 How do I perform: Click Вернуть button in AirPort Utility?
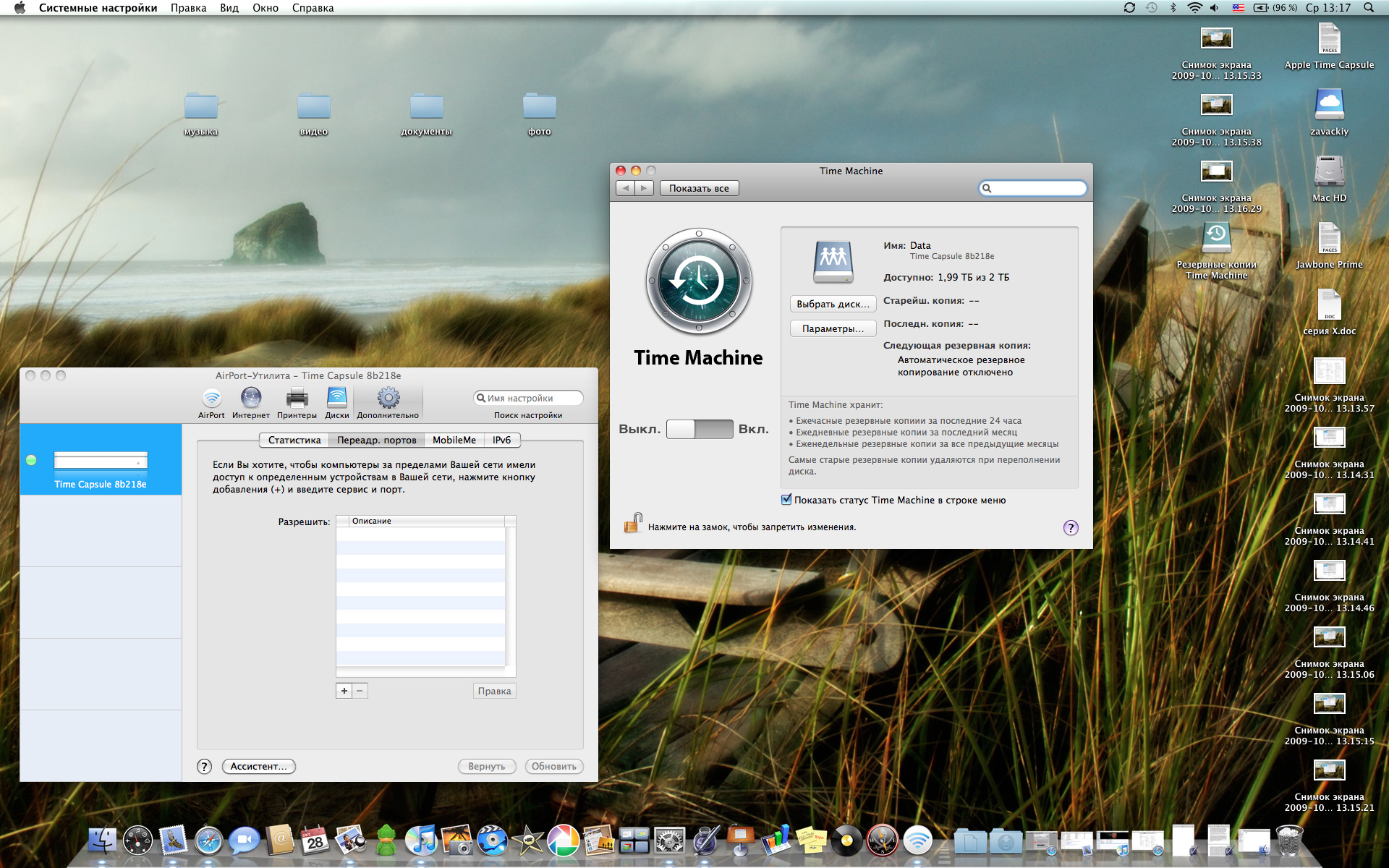coord(486,766)
